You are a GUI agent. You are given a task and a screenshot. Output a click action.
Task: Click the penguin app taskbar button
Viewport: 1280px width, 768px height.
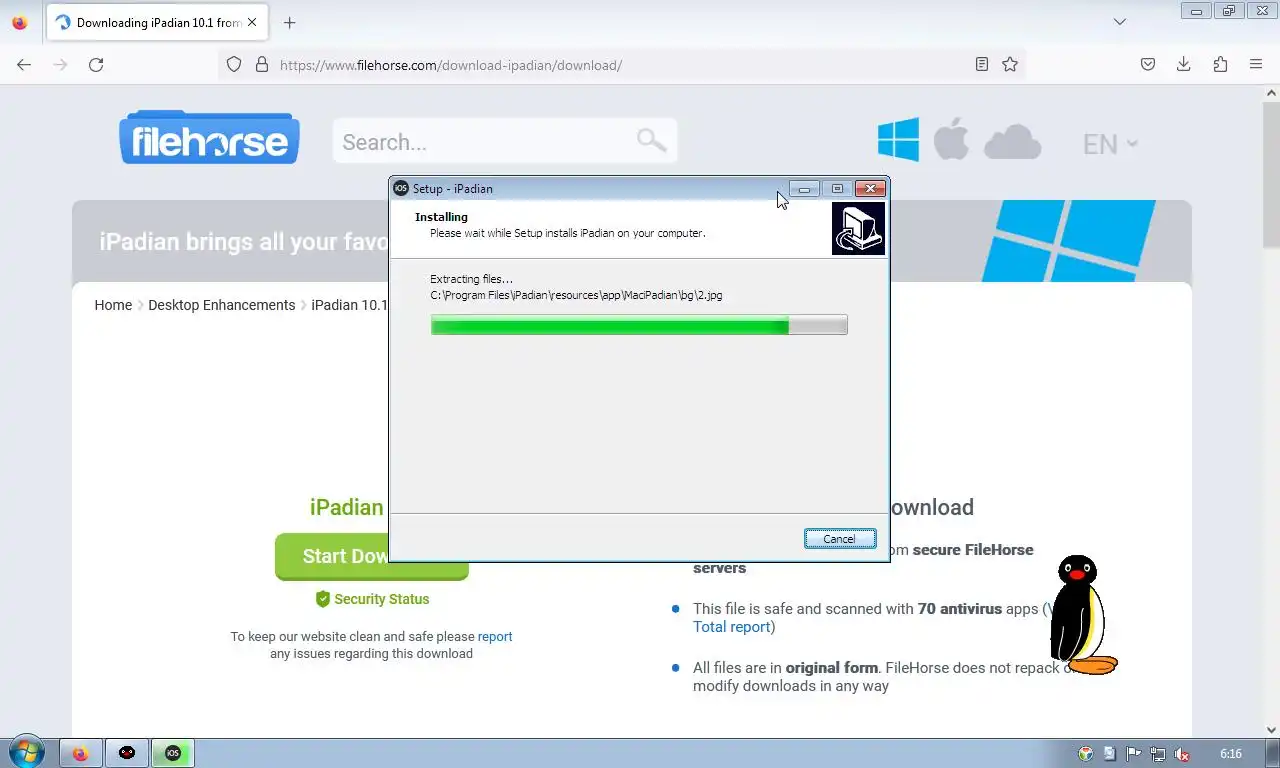pos(127,753)
